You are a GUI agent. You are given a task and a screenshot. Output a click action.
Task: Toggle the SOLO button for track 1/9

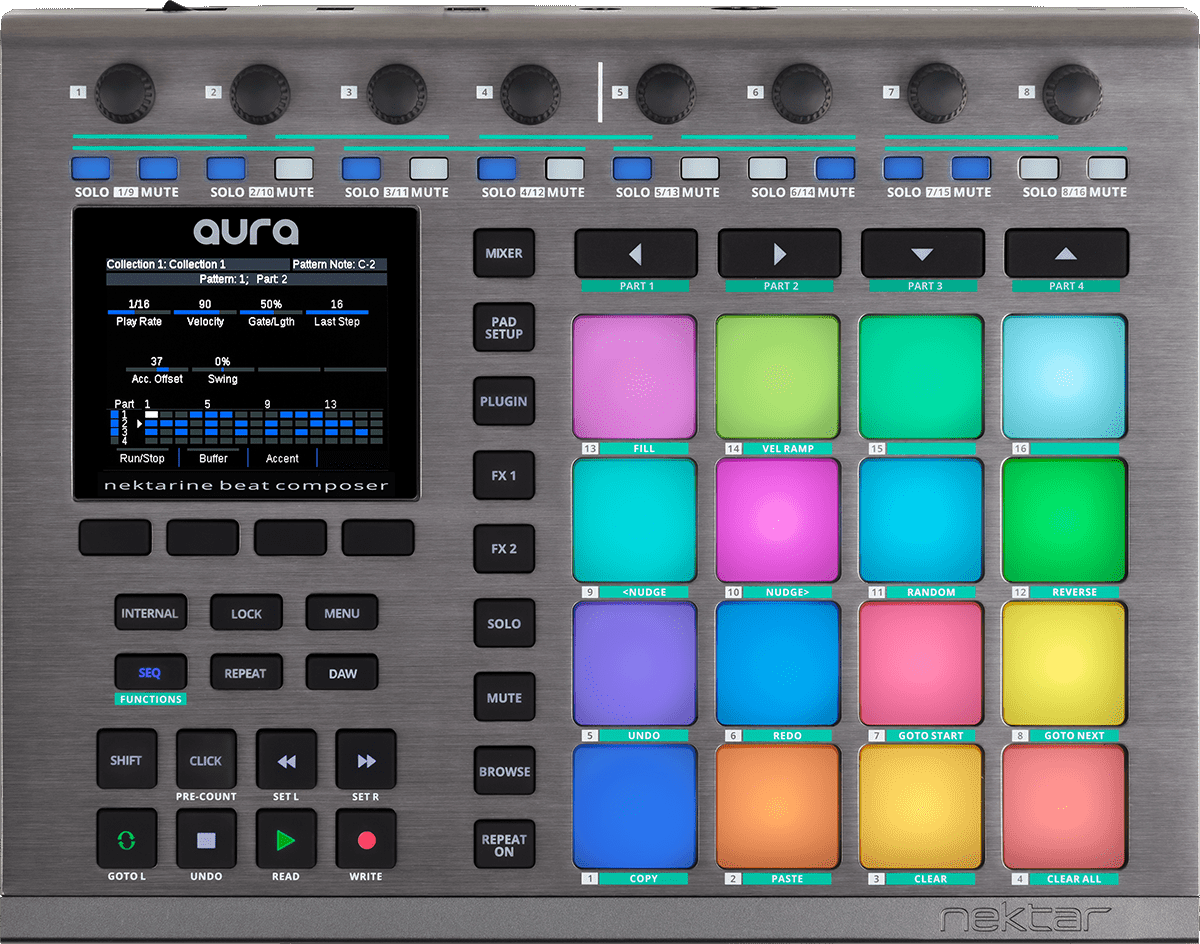tap(90, 168)
